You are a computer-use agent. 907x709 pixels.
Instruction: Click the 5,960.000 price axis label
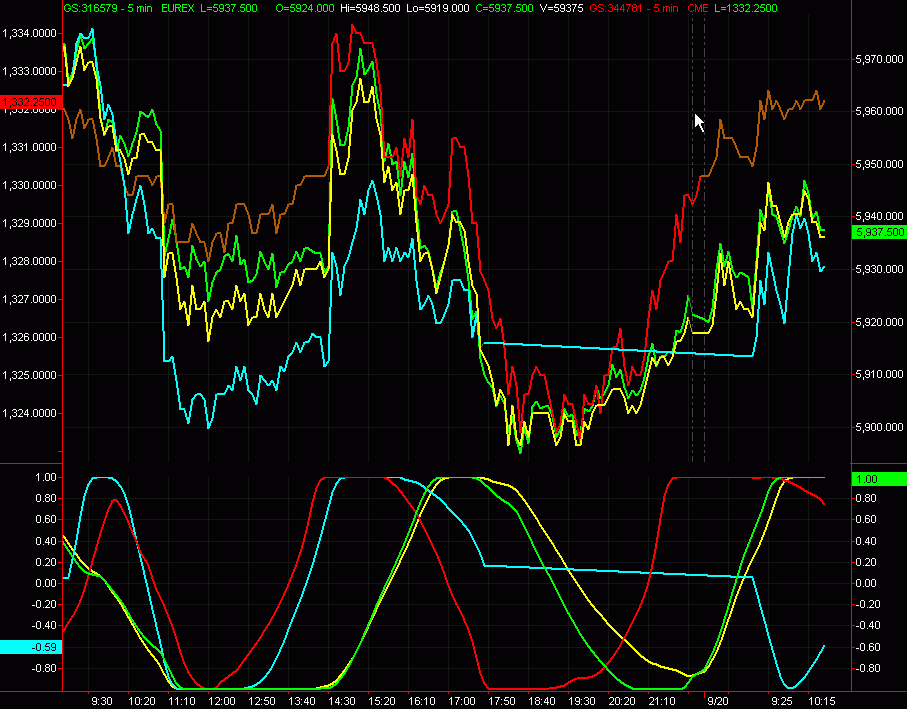[x=879, y=111]
